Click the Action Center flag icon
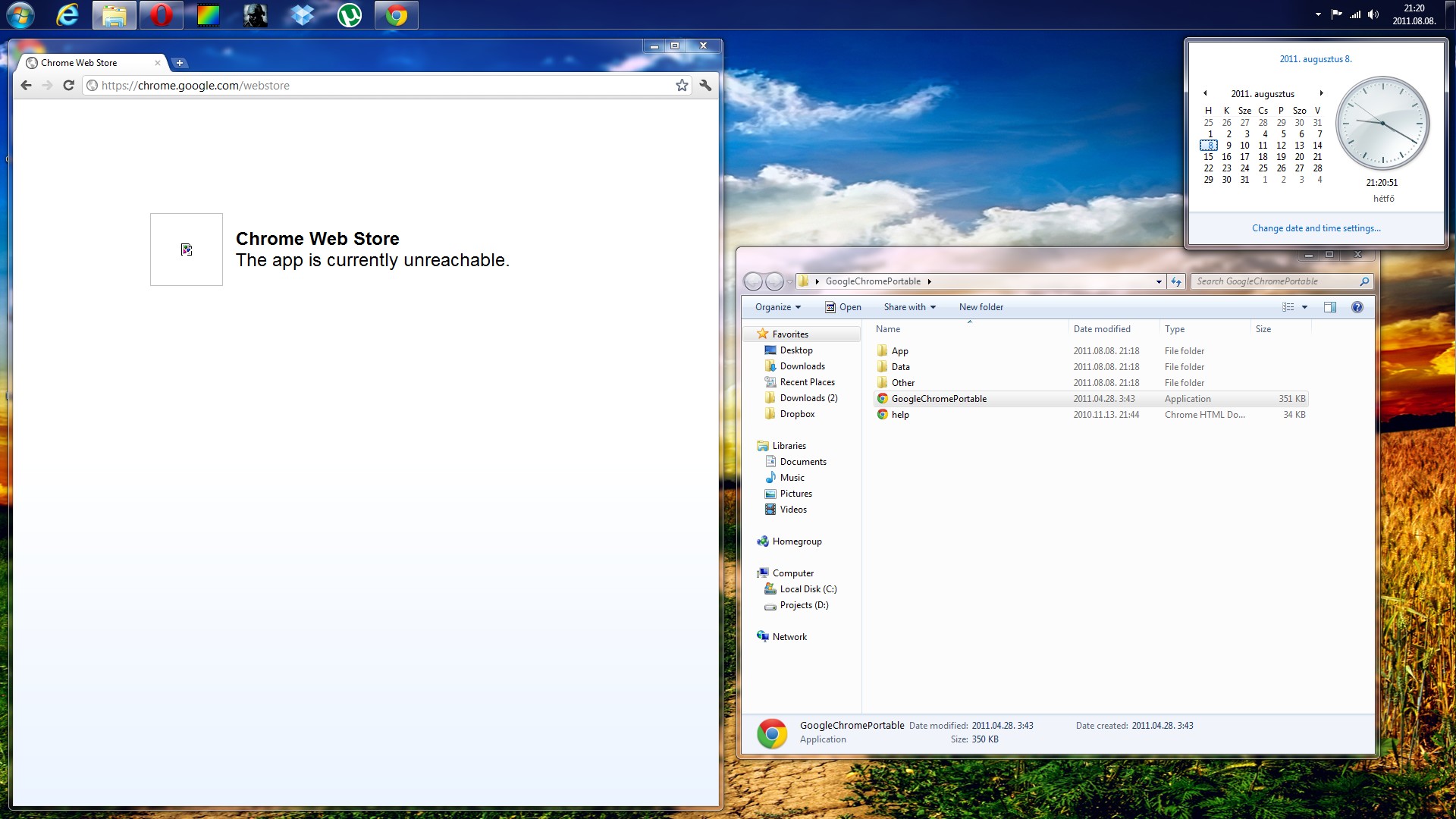 point(1336,14)
